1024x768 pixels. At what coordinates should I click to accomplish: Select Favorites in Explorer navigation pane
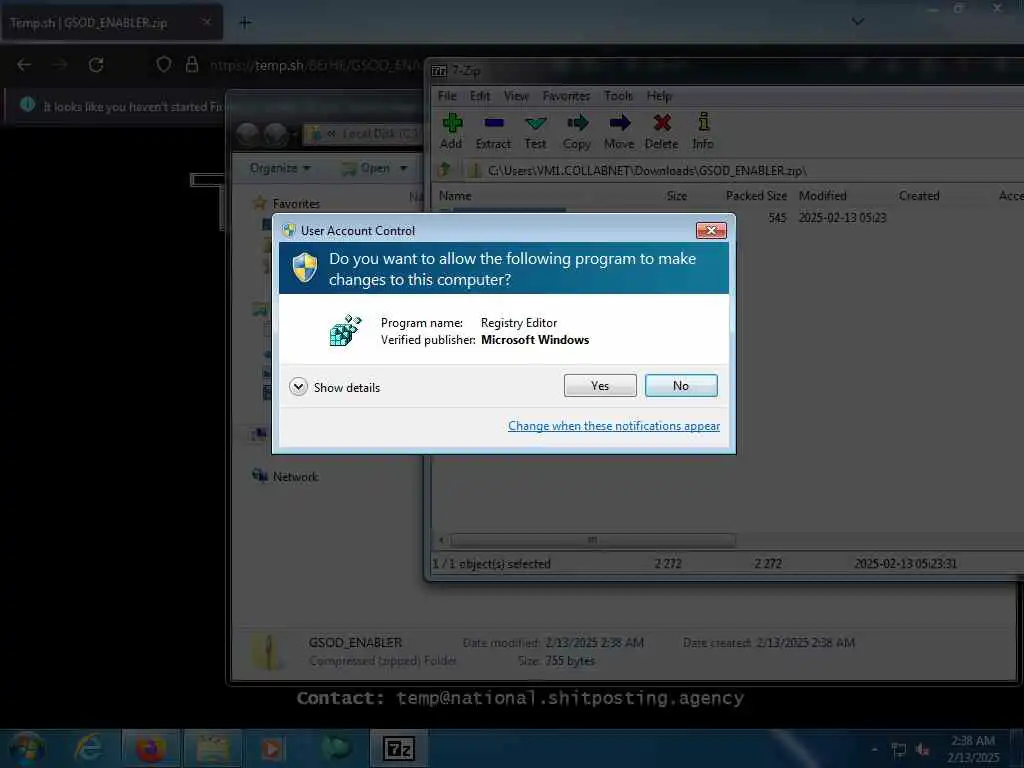tap(296, 204)
